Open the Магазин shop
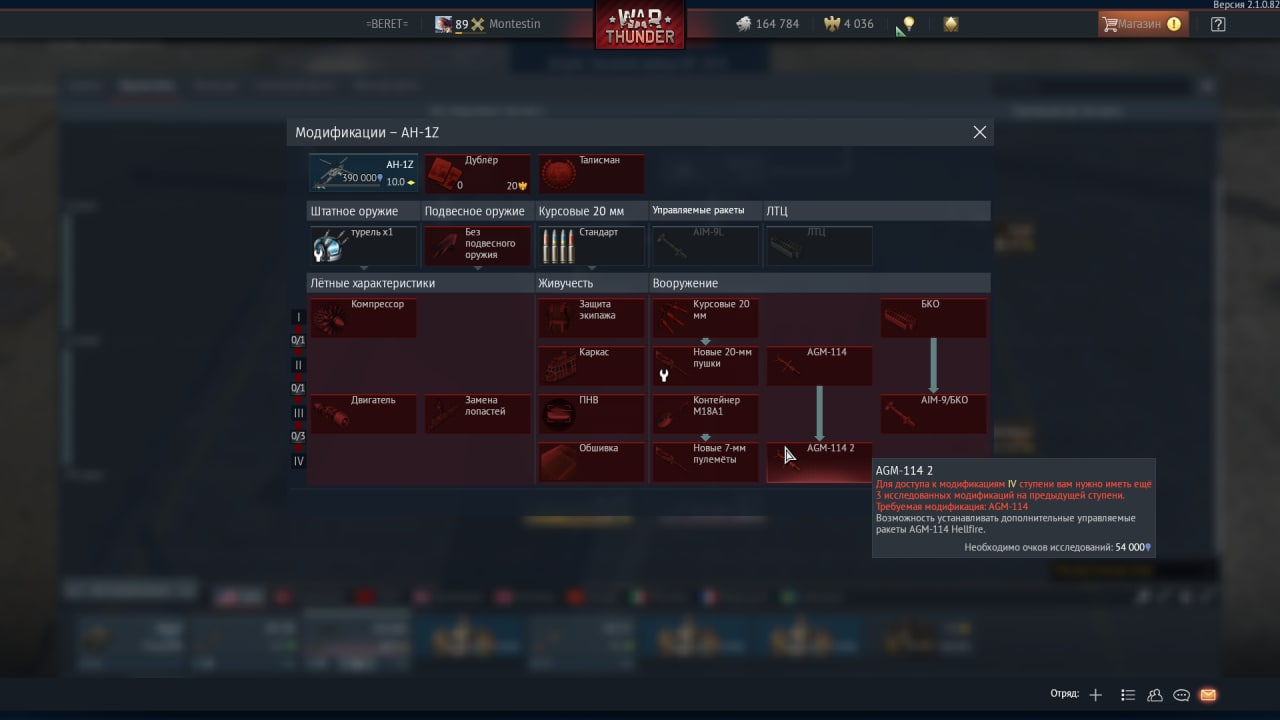This screenshot has height=720, width=1280. click(1143, 24)
